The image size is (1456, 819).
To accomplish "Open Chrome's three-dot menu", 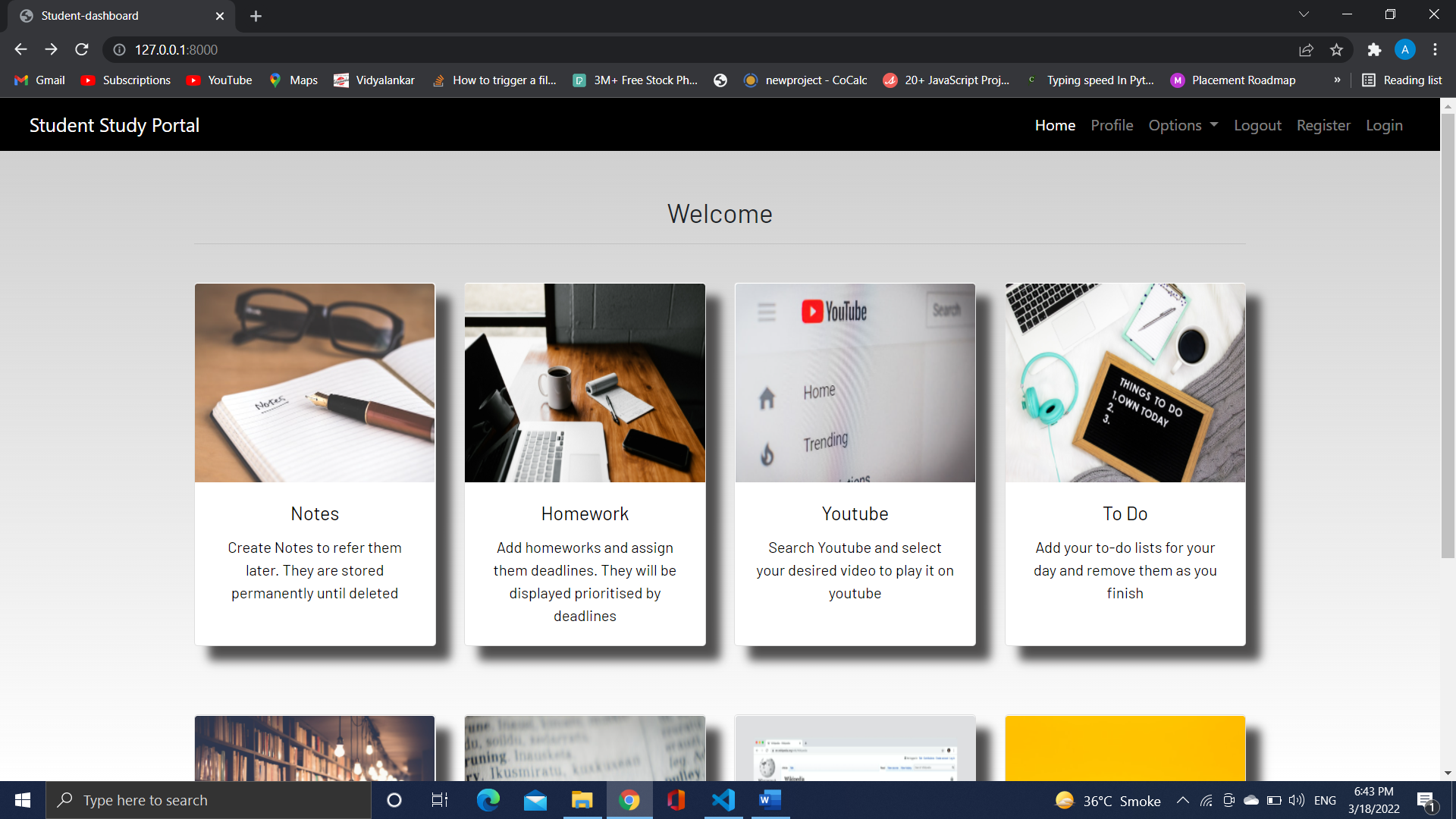I will [x=1435, y=49].
